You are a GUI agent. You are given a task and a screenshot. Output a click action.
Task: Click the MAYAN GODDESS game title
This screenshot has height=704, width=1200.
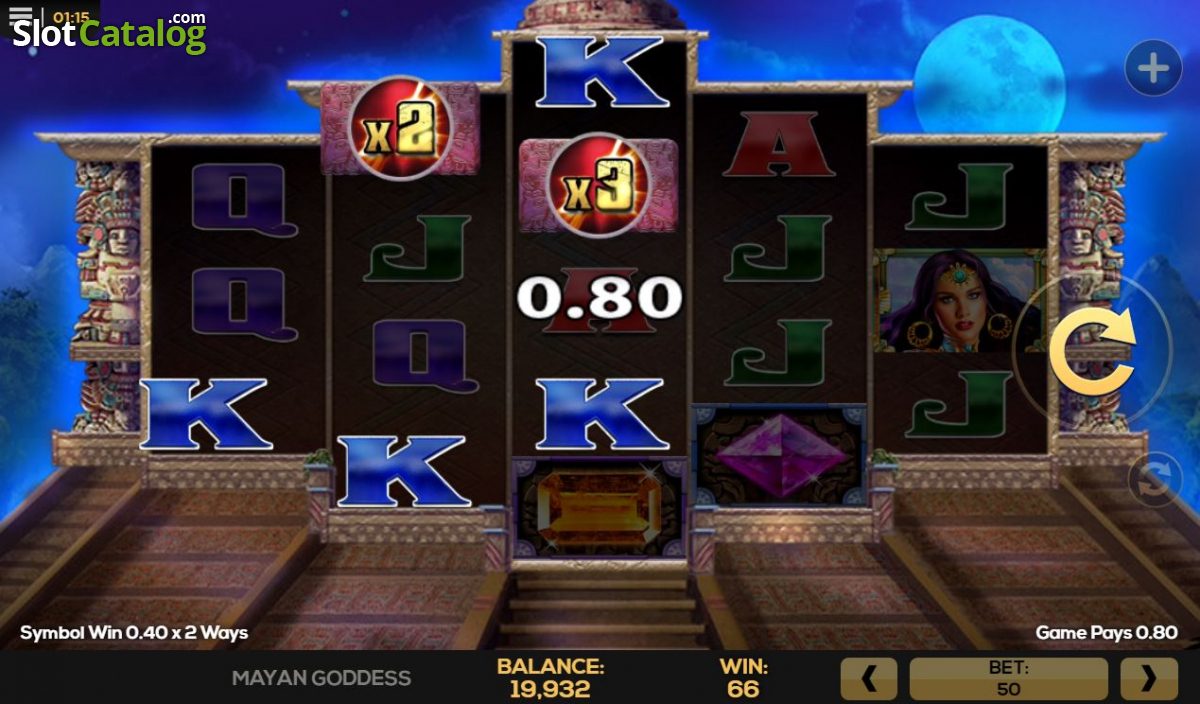[x=321, y=678]
